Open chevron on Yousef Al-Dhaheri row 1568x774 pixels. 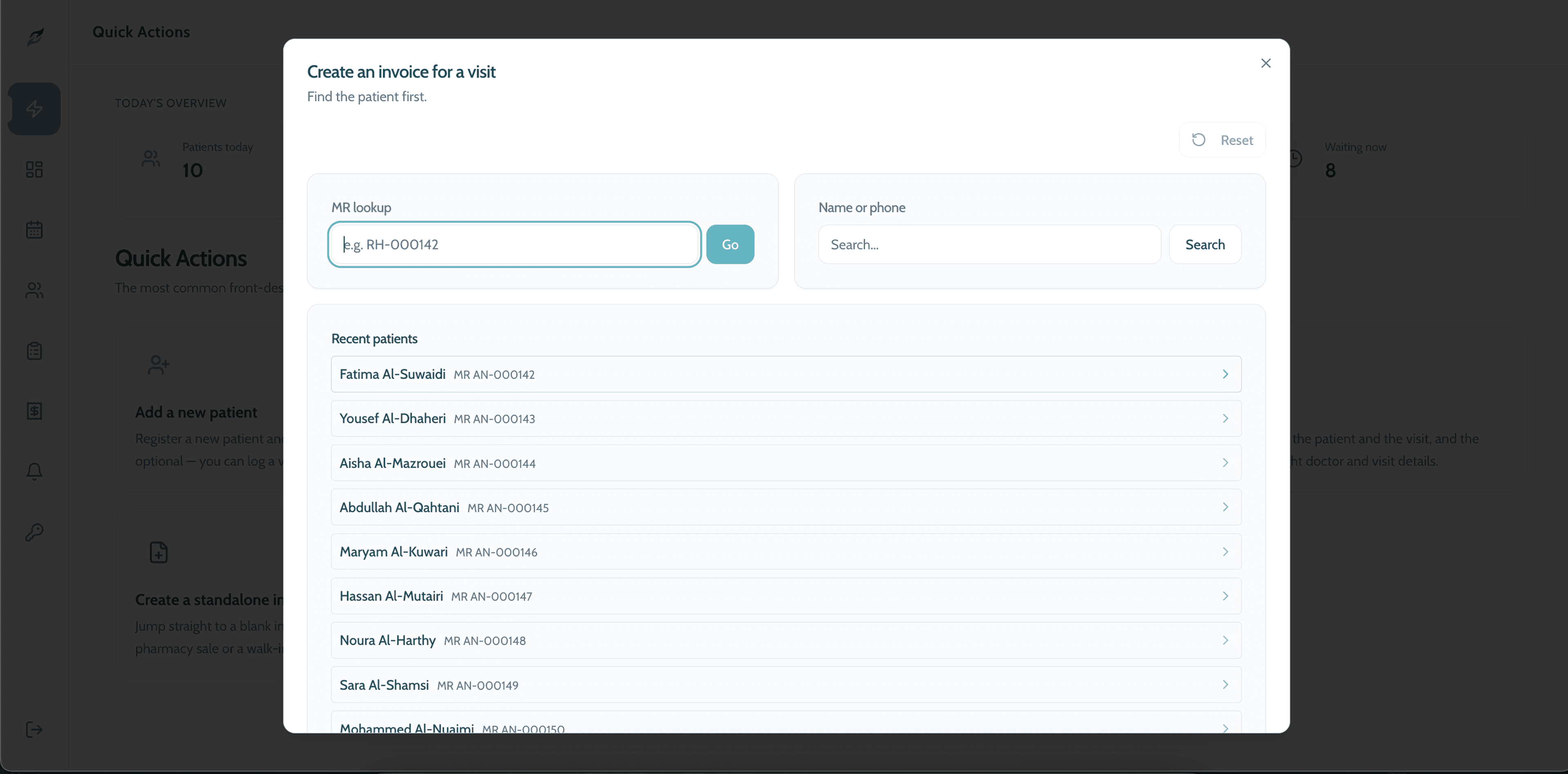[1225, 418]
